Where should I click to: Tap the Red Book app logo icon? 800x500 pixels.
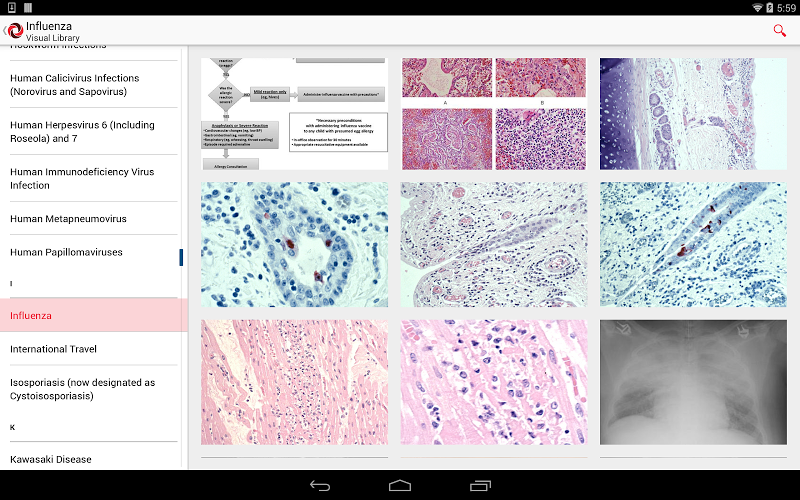click(x=15, y=31)
